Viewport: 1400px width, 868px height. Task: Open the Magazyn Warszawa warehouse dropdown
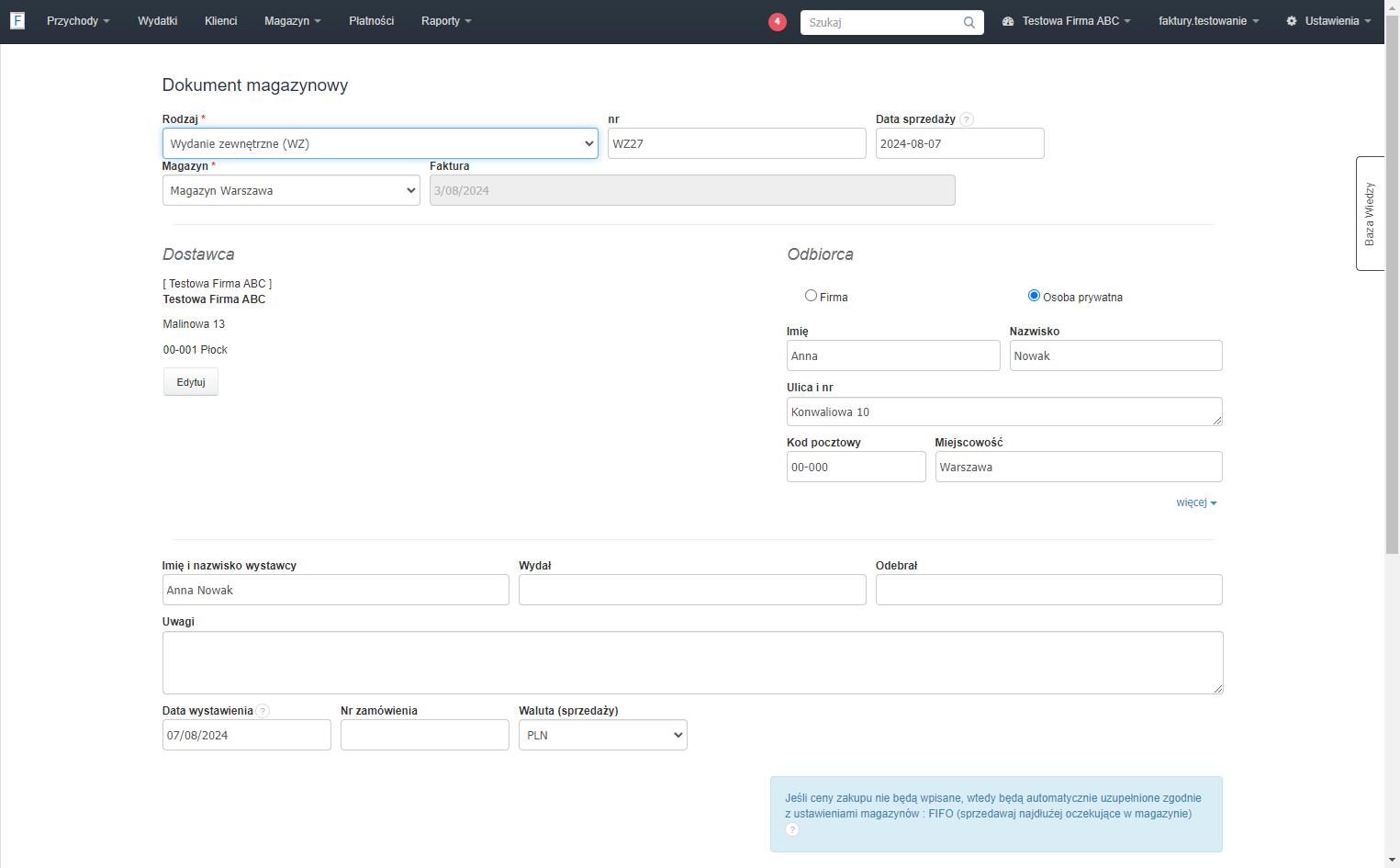291,190
